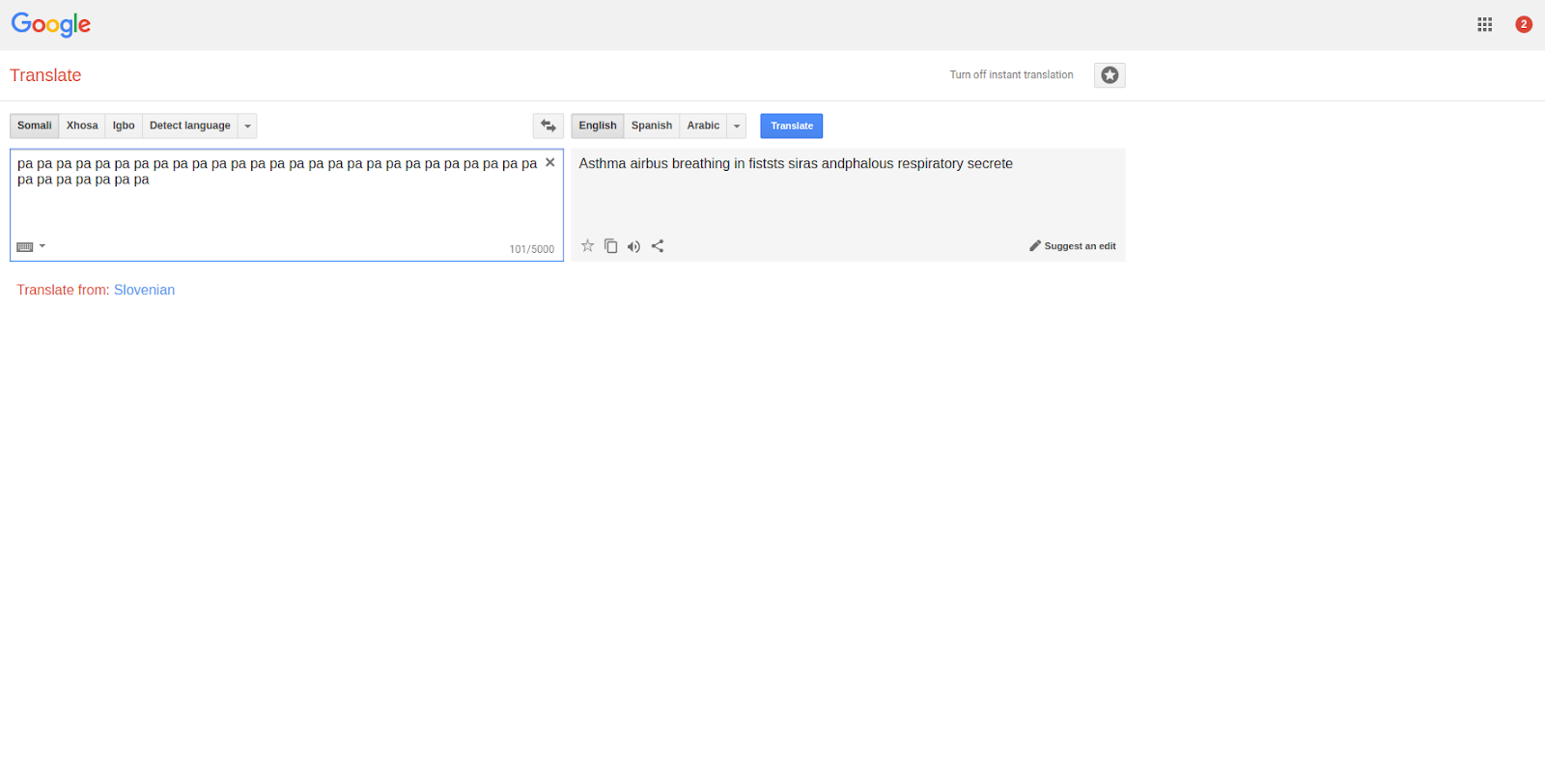Select Spanish as the target language

click(x=652, y=126)
